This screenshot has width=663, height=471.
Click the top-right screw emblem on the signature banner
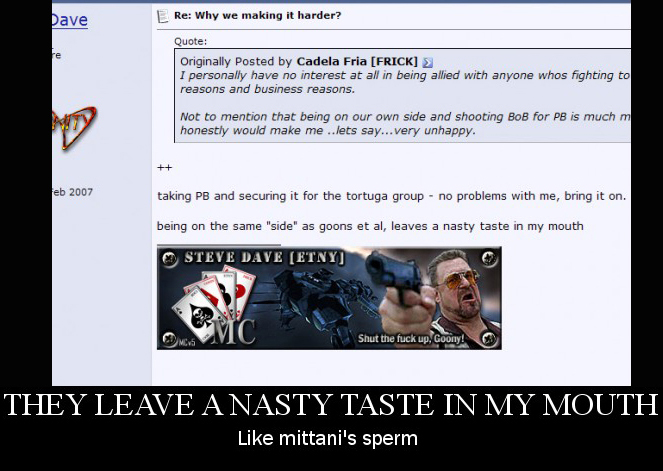[489, 257]
